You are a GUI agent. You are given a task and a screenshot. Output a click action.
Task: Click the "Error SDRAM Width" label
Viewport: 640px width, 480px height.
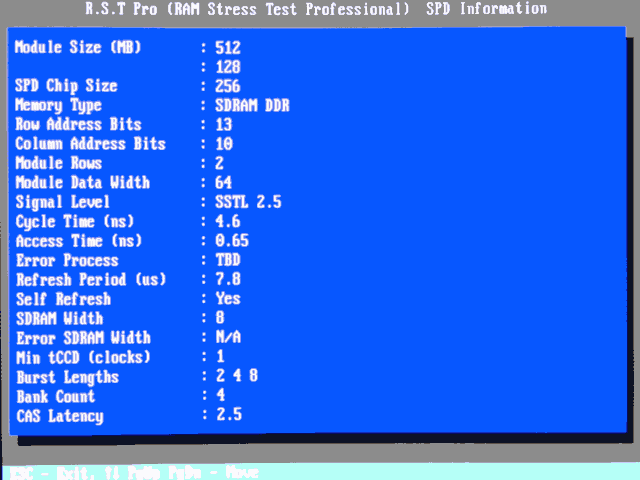pos(83,338)
